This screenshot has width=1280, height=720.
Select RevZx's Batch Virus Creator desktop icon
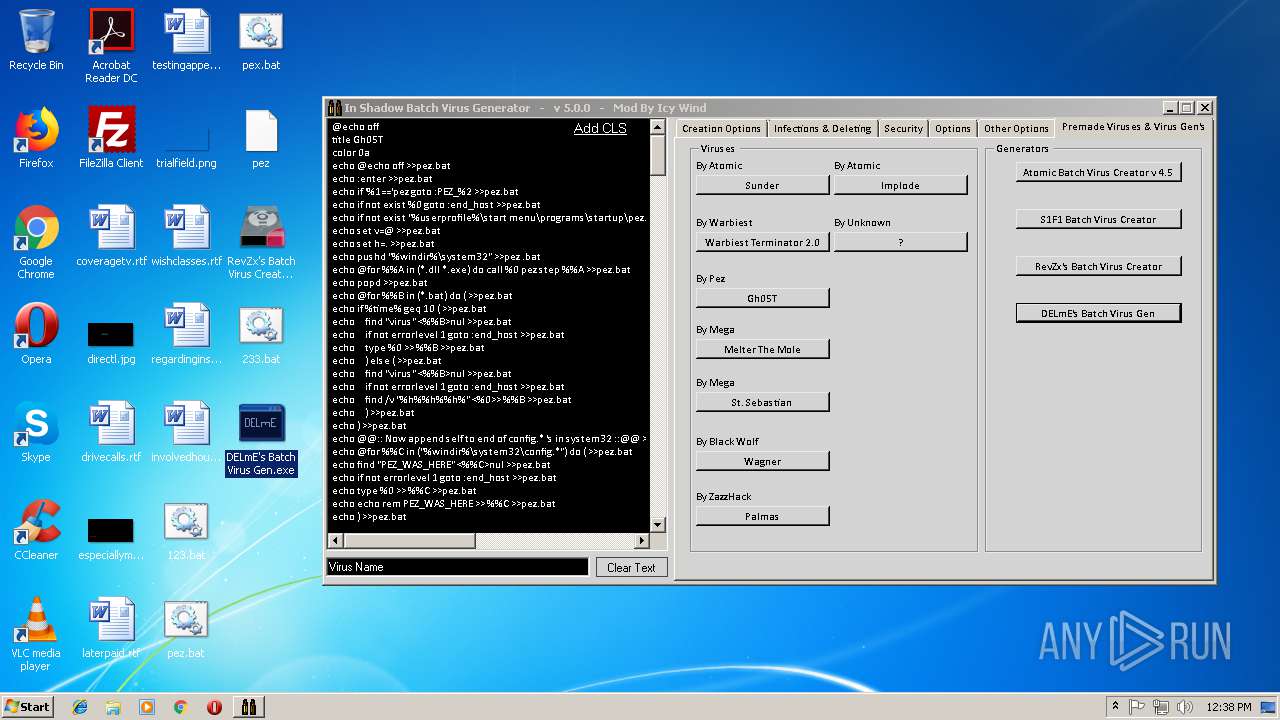[261, 242]
